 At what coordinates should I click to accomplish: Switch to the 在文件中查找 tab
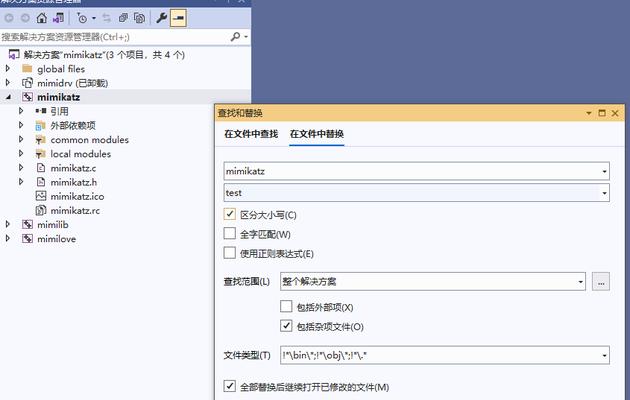251,134
